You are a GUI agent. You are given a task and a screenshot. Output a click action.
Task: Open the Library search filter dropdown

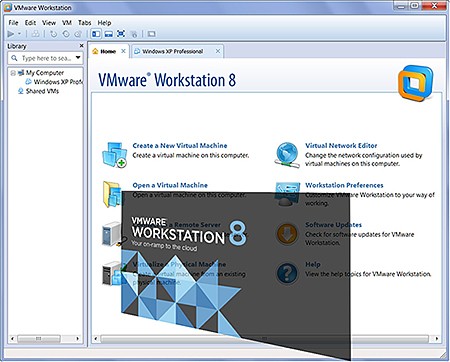(78, 58)
